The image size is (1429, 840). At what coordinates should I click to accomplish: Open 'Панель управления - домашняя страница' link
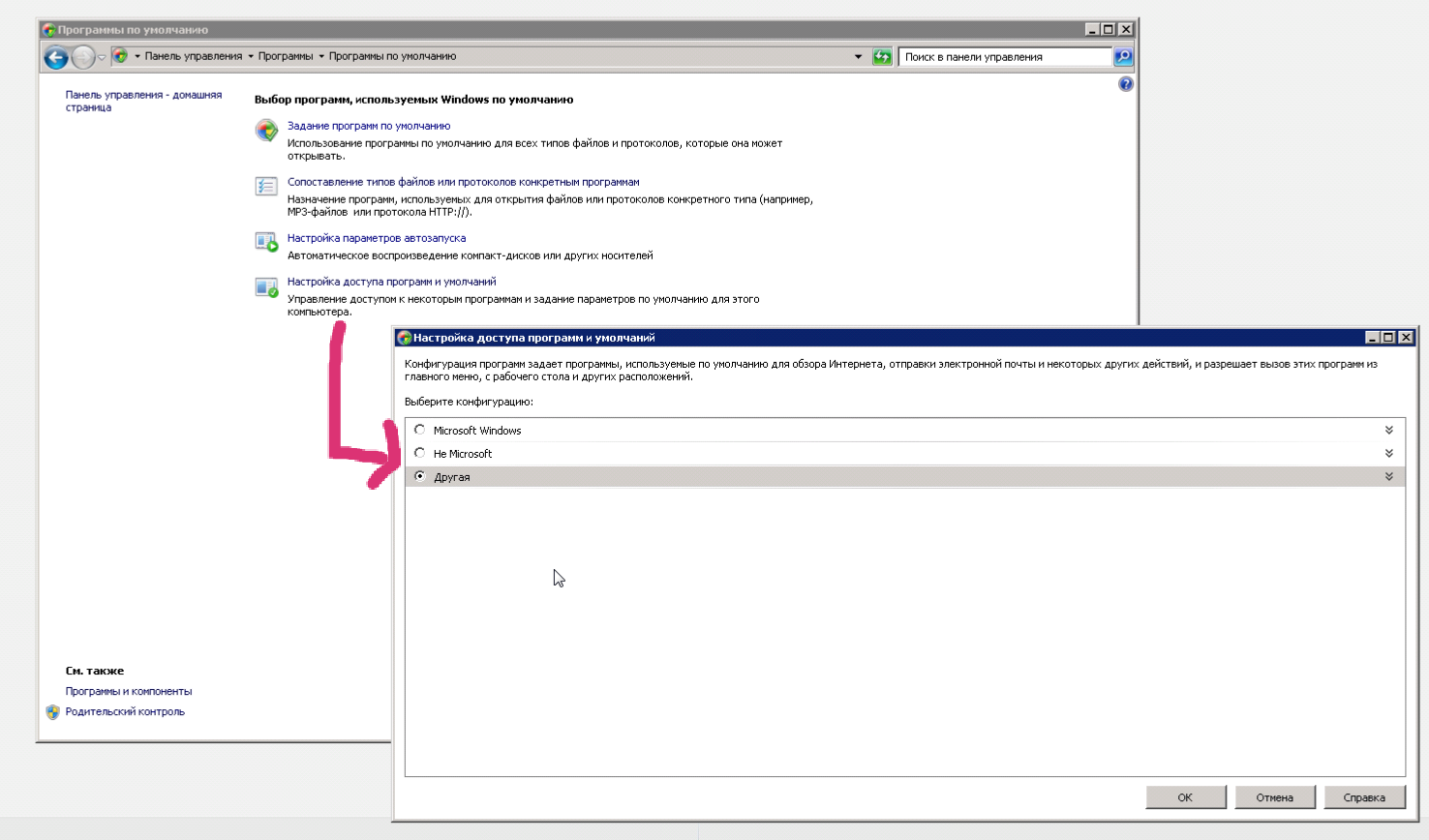tap(143, 102)
